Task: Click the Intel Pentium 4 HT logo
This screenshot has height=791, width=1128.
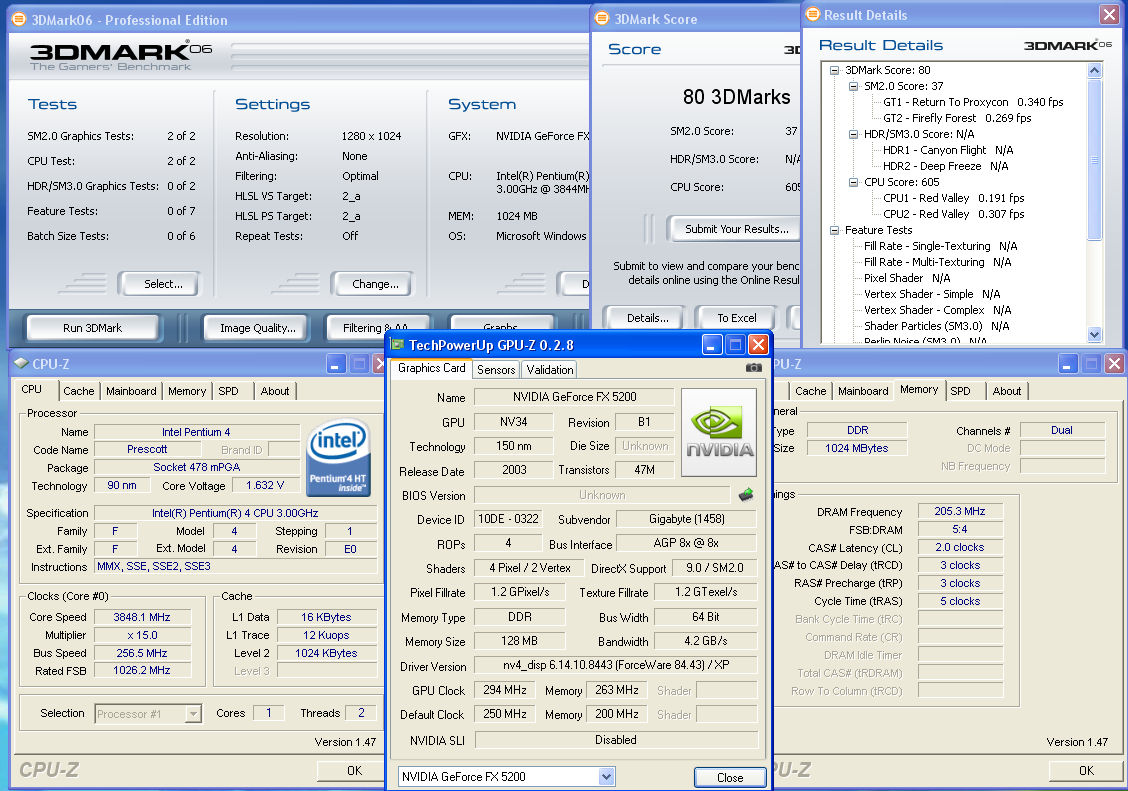Action: point(338,457)
